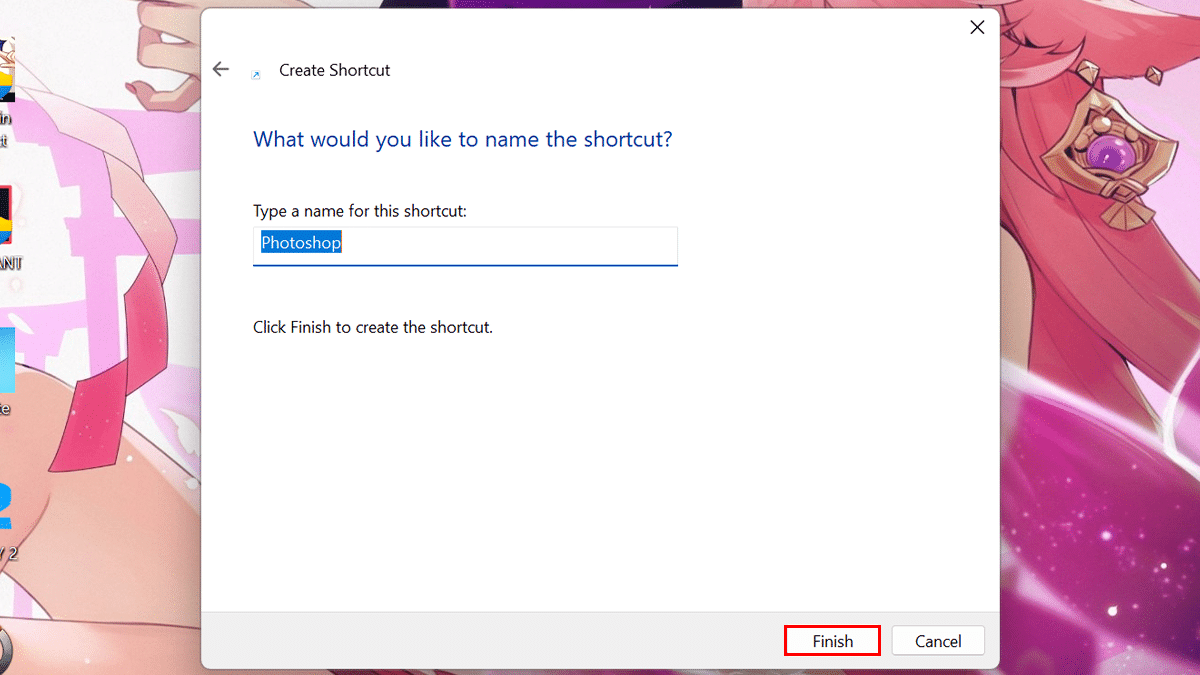Click the highlighted Photoshop text
The image size is (1200, 675).
point(301,243)
